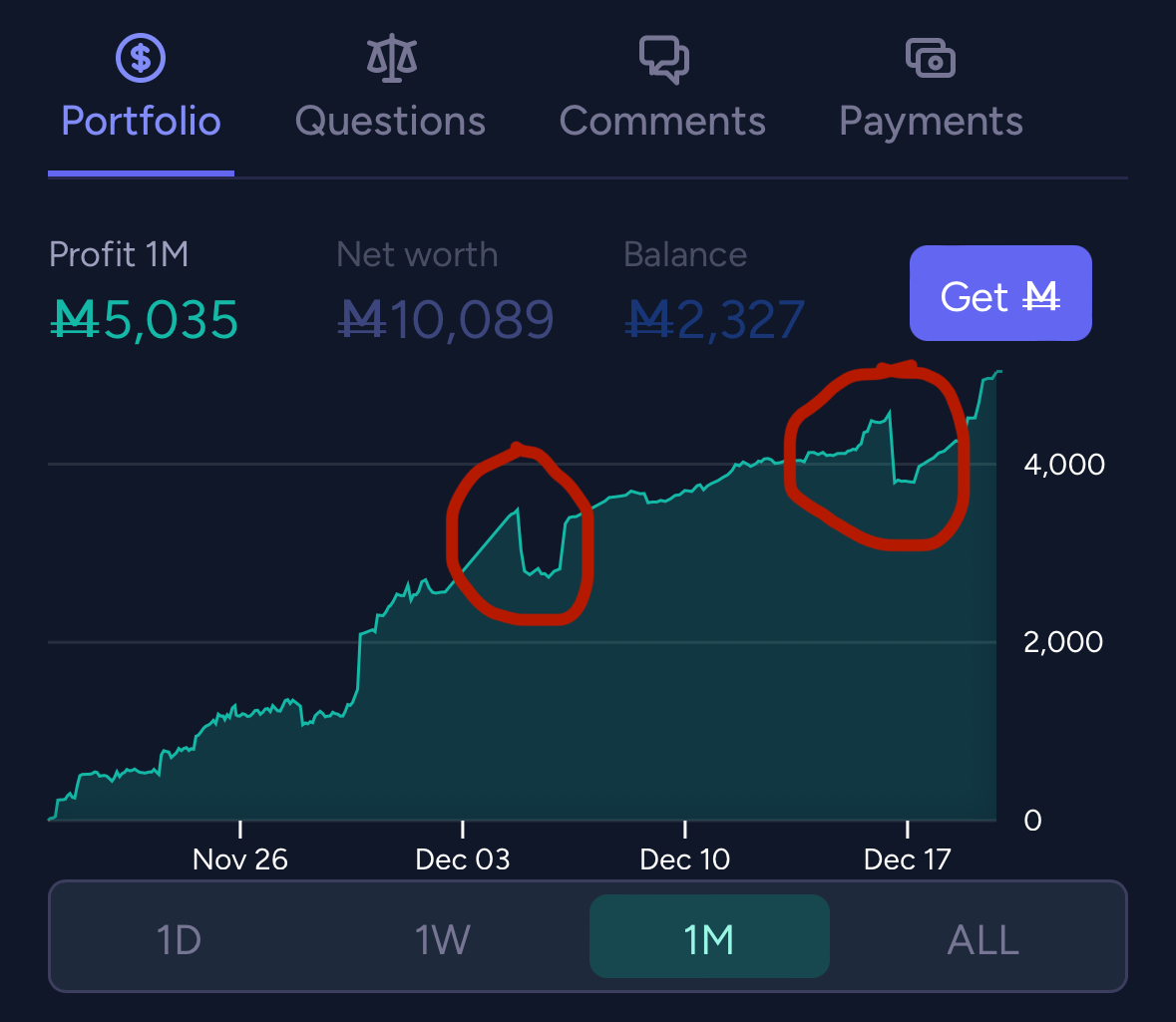Select the 1M time range
The image size is (1176, 1022).
coord(709,939)
